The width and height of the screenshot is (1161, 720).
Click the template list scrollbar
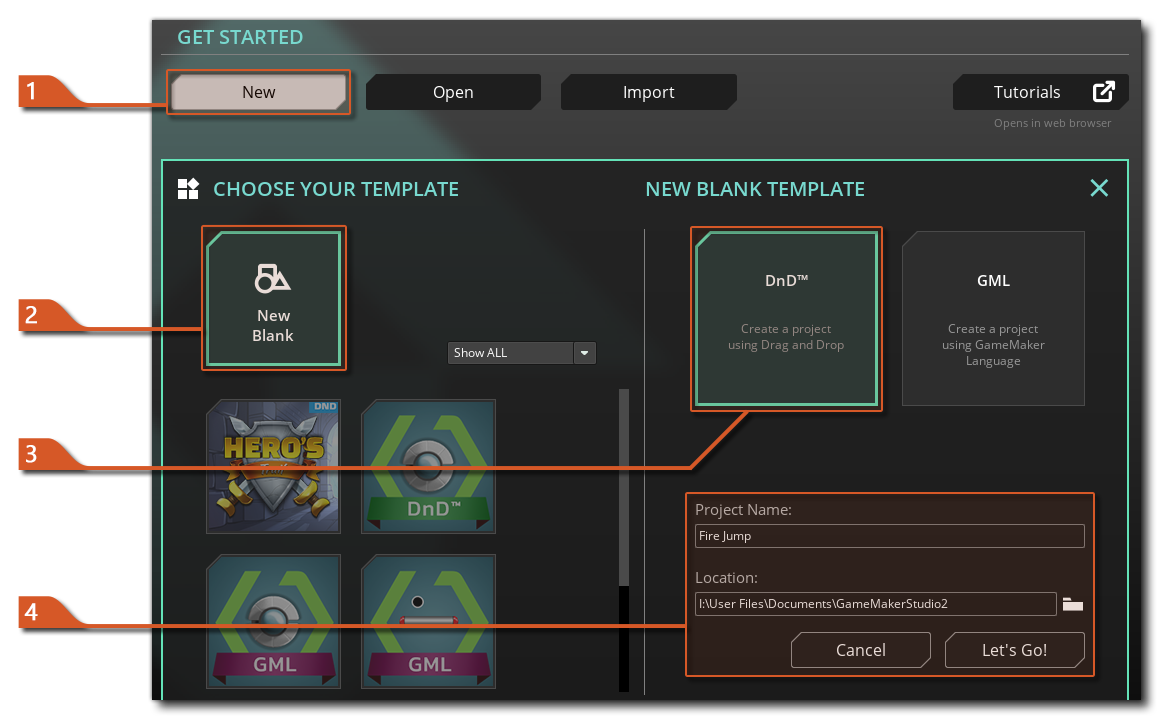[x=623, y=487]
